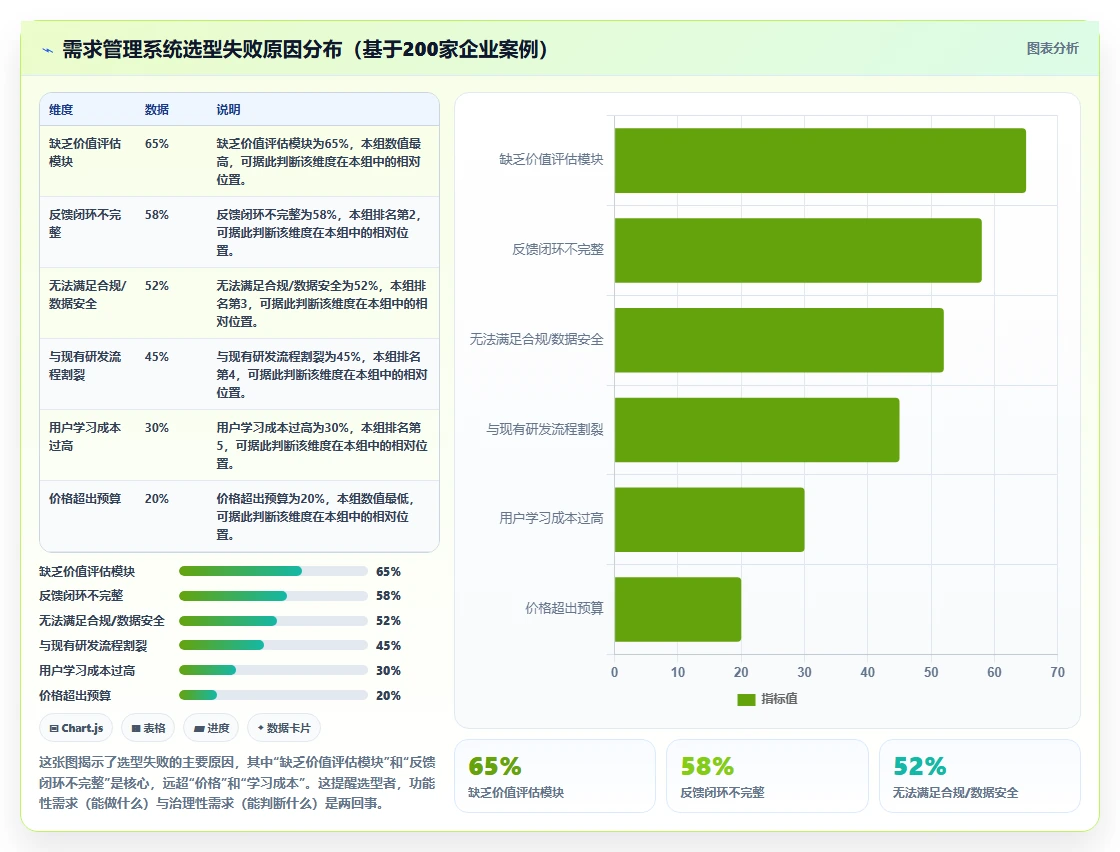The height and width of the screenshot is (852, 1120).
Task: Click the 价格超出预算 progress bar
Action: click(273, 696)
